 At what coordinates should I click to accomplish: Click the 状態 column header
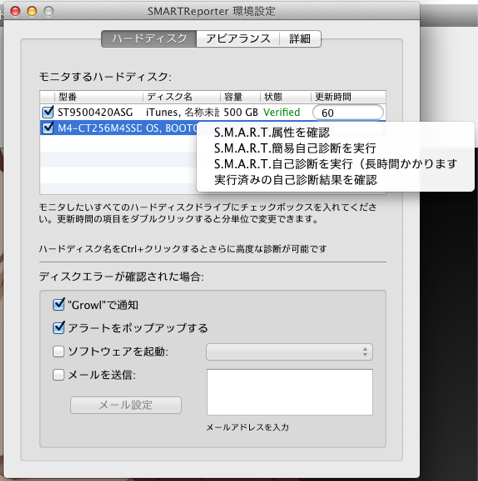click(286, 97)
